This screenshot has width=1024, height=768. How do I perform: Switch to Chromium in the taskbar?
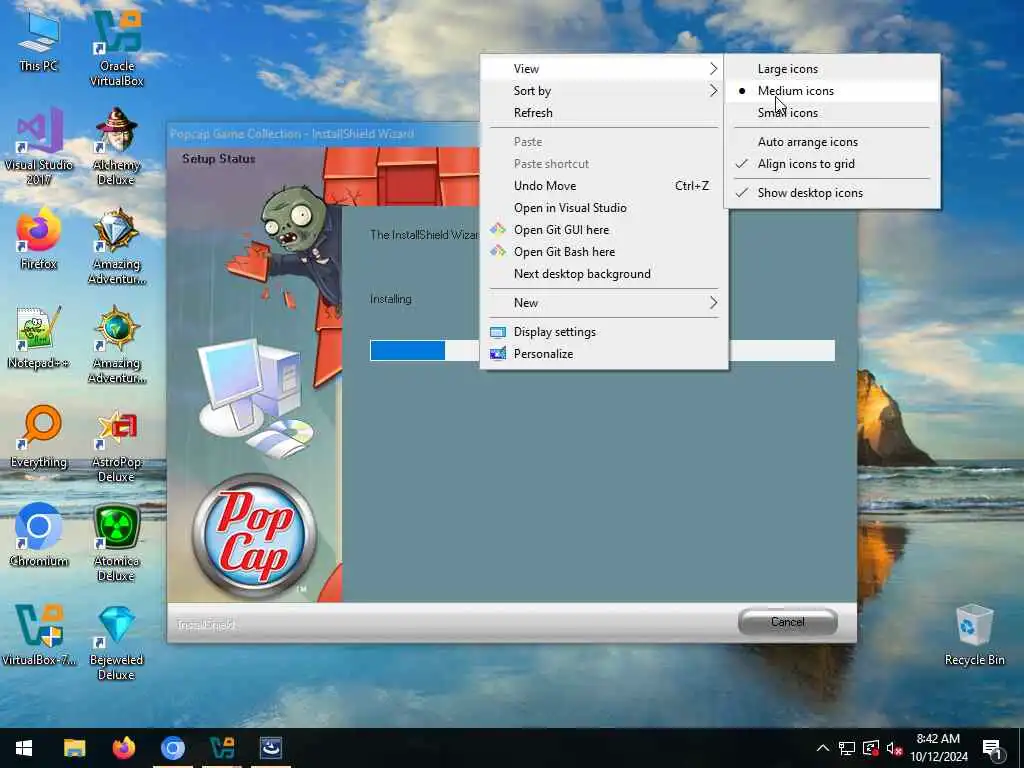pos(173,748)
